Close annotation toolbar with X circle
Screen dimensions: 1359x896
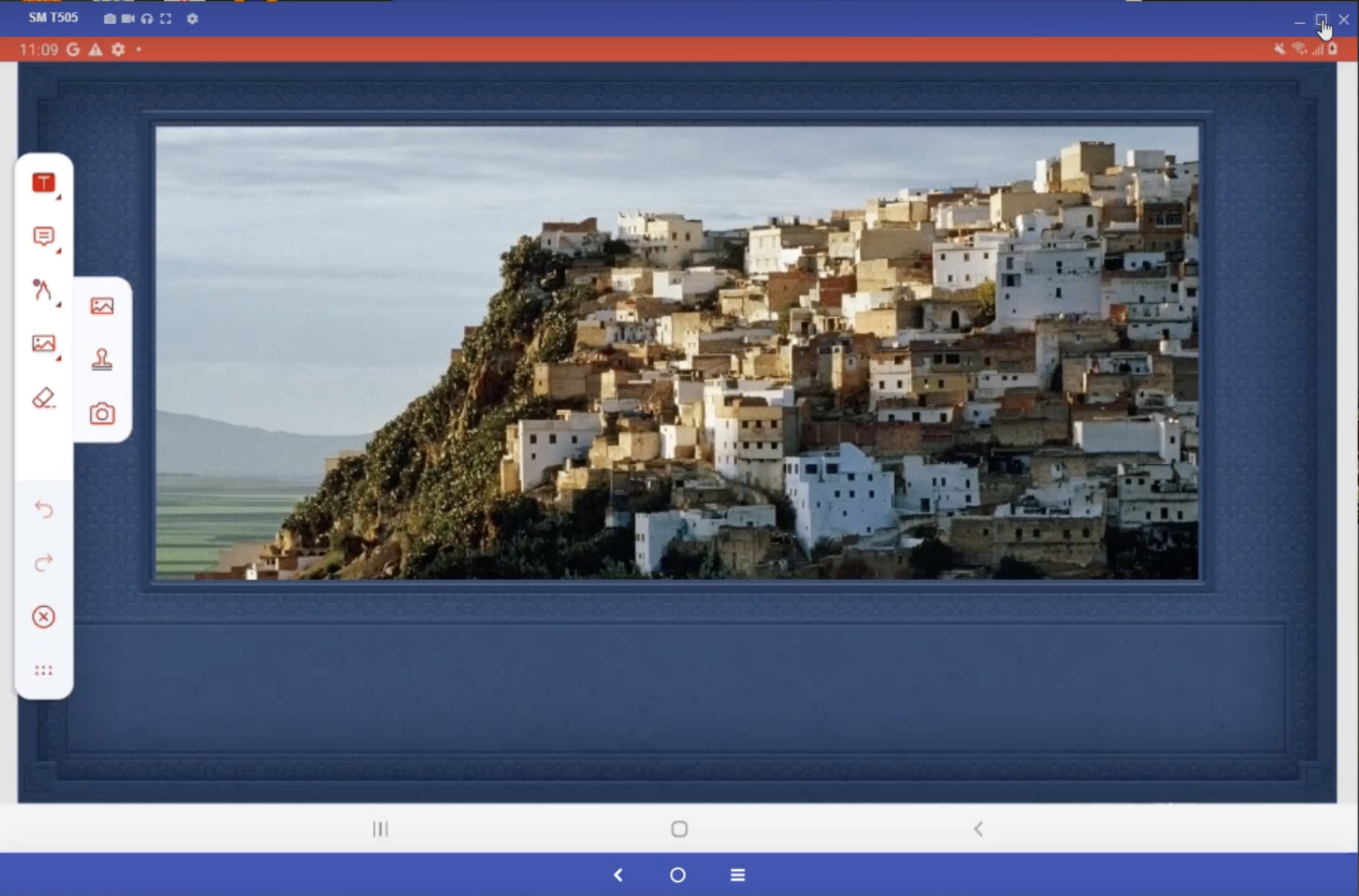[44, 617]
